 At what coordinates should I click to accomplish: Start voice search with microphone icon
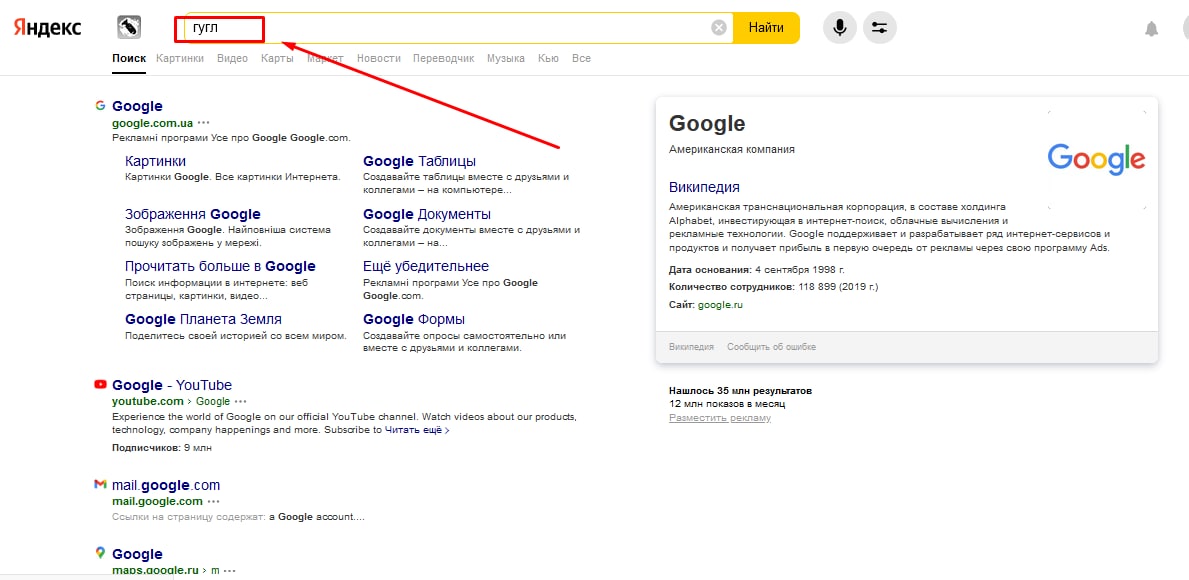coord(839,28)
